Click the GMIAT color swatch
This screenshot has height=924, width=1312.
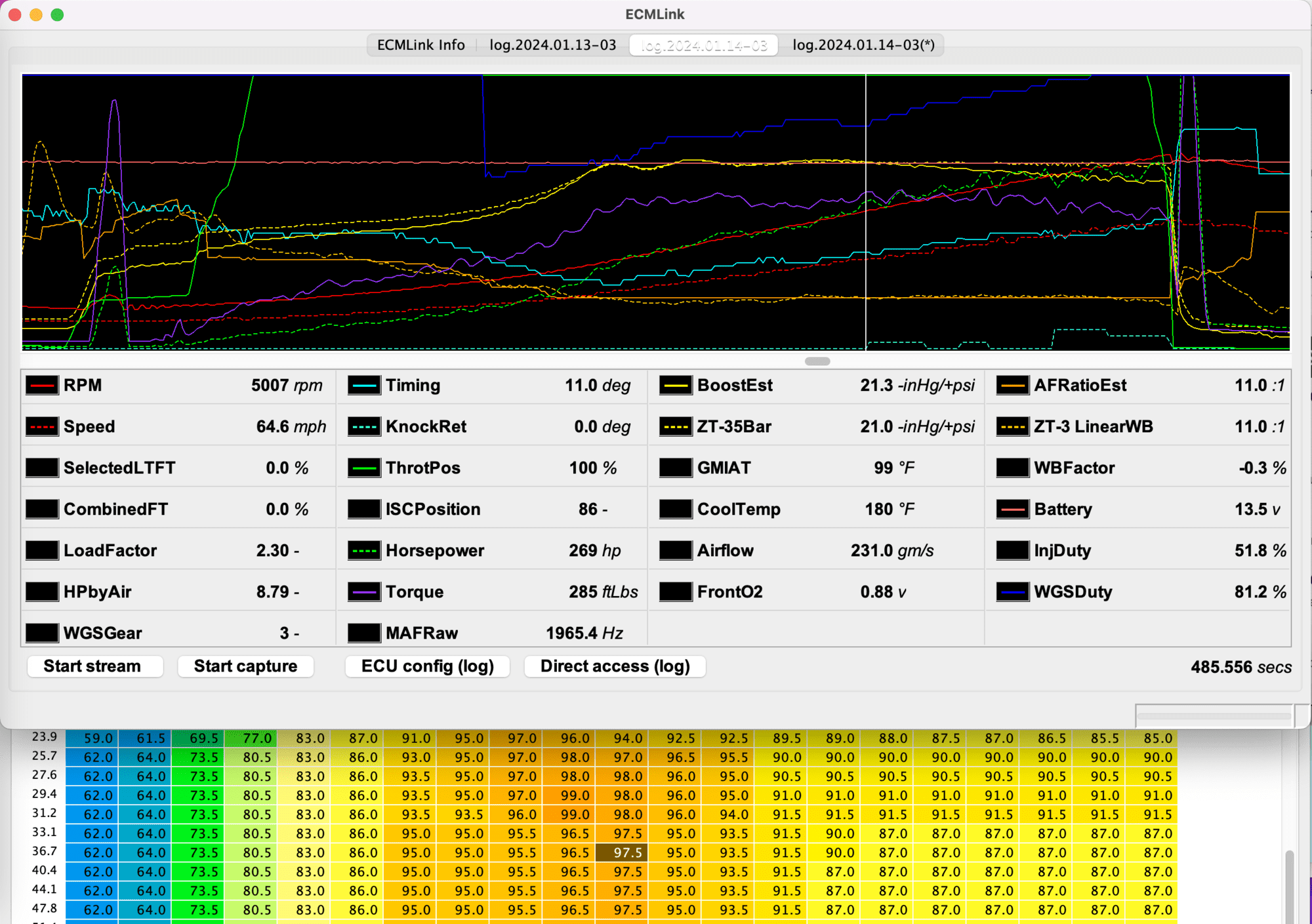676,468
